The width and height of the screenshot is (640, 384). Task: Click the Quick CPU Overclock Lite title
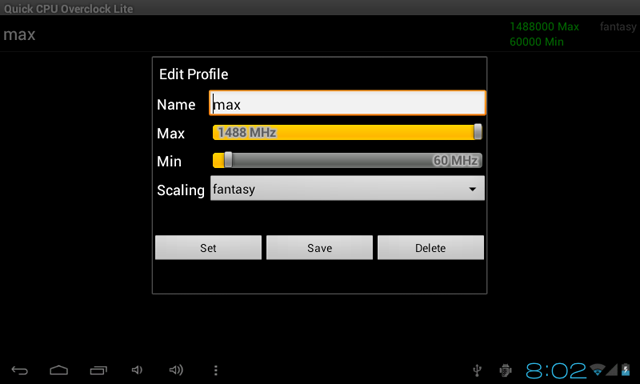(x=69, y=9)
